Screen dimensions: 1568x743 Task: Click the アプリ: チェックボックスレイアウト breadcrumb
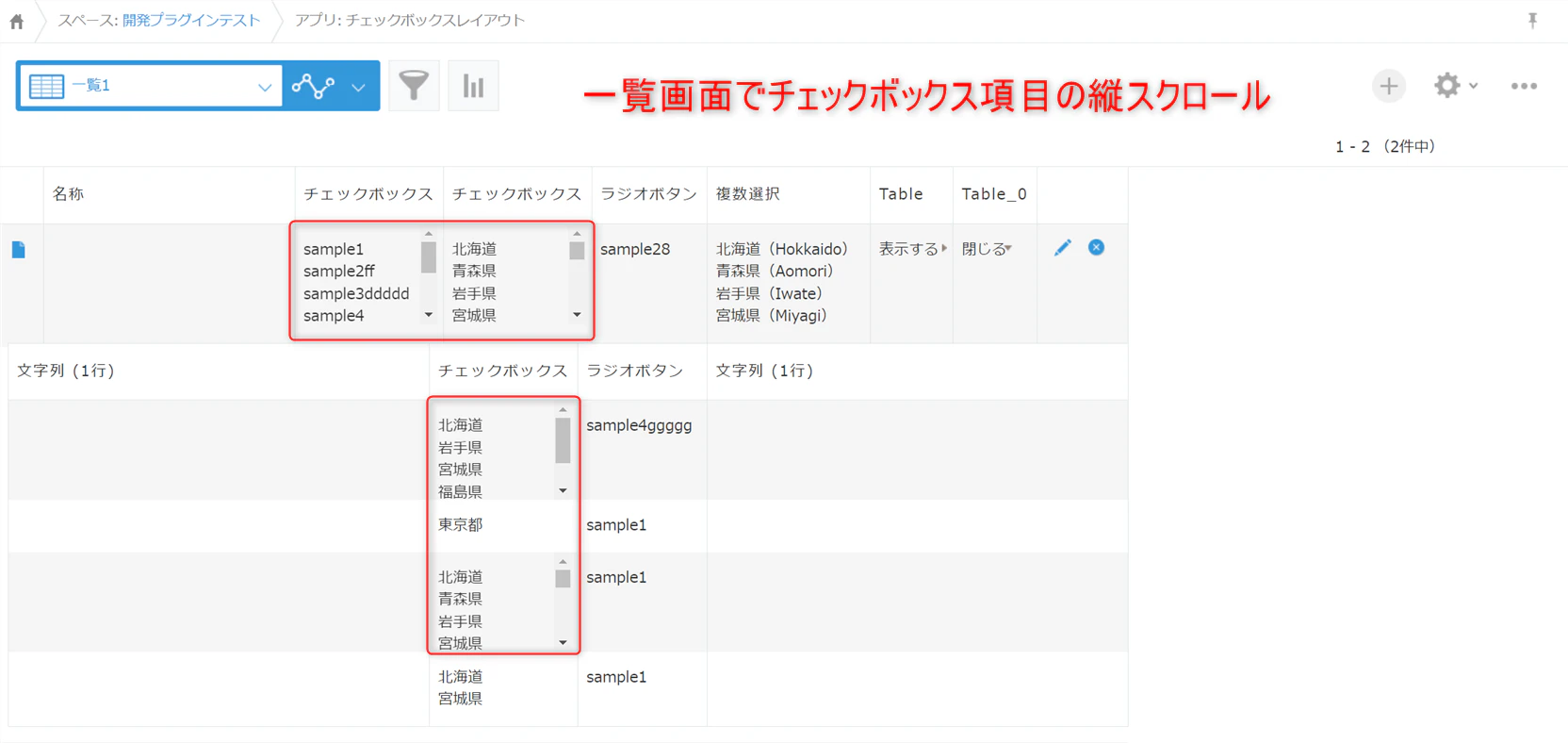(410, 21)
